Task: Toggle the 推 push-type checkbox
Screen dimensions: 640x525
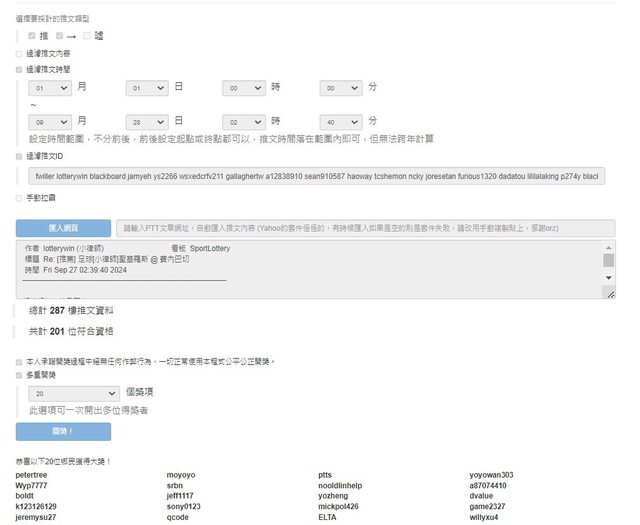Action: [x=32, y=36]
